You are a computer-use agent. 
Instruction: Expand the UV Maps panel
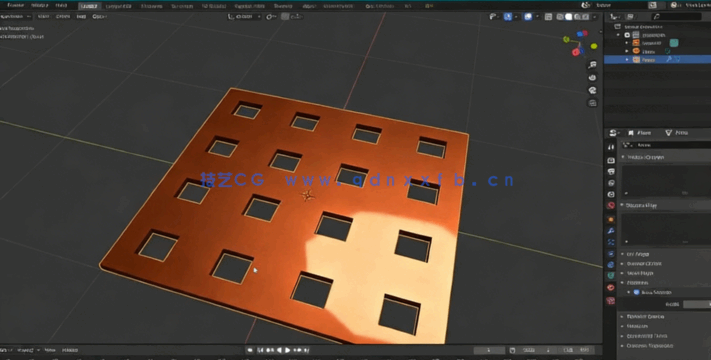click(x=637, y=254)
